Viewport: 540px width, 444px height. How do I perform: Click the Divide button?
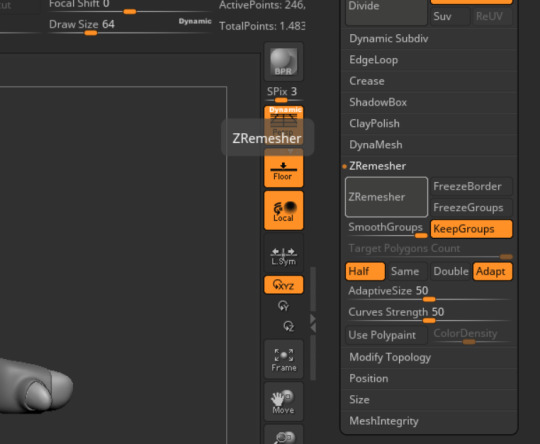(386, 11)
